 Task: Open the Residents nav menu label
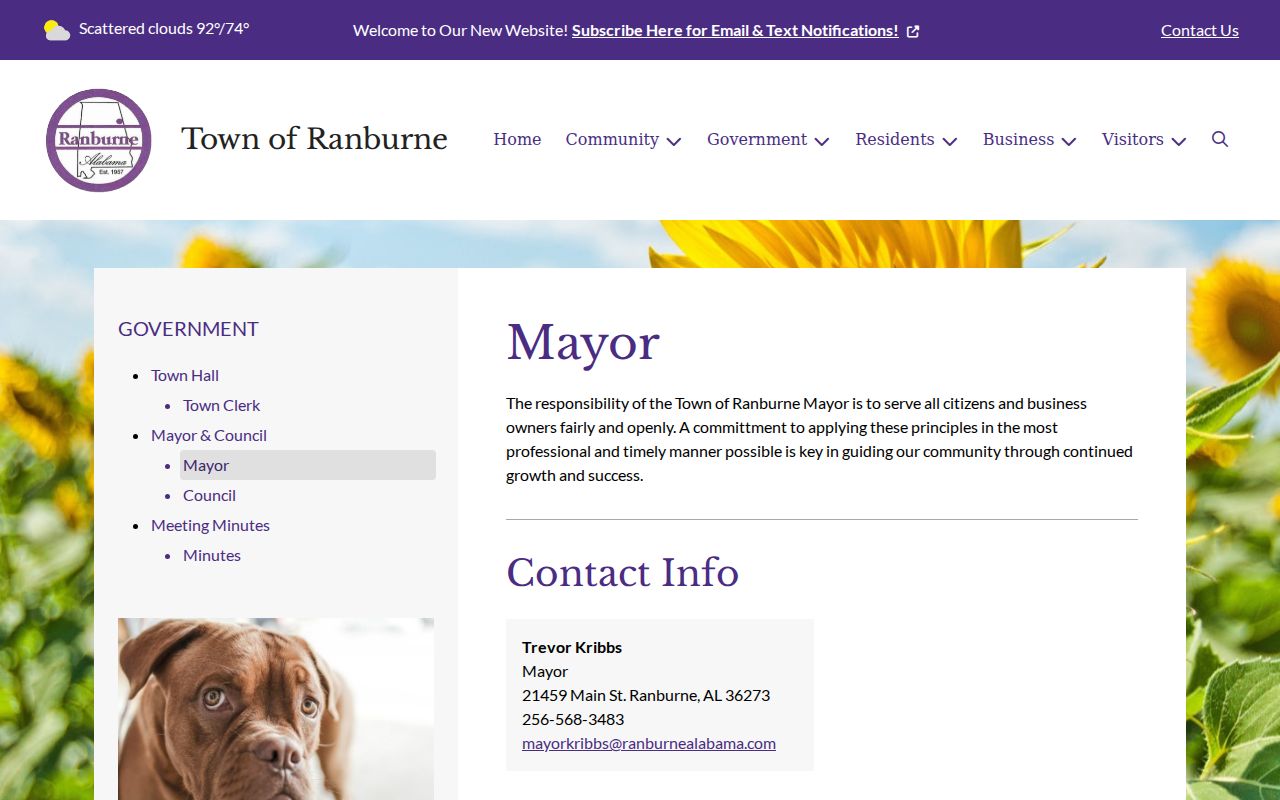pos(895,139)
